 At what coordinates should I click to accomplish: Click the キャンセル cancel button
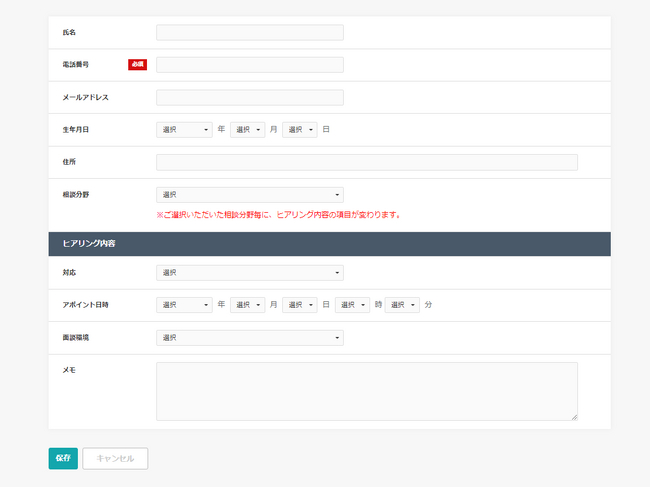(115, 458)
